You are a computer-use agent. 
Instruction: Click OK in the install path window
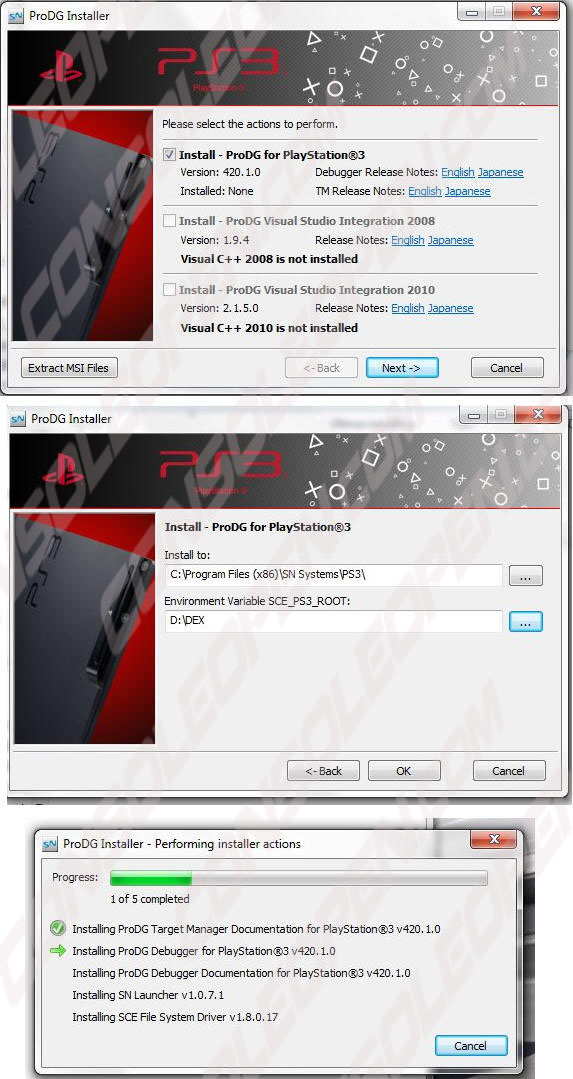point(404,771)
